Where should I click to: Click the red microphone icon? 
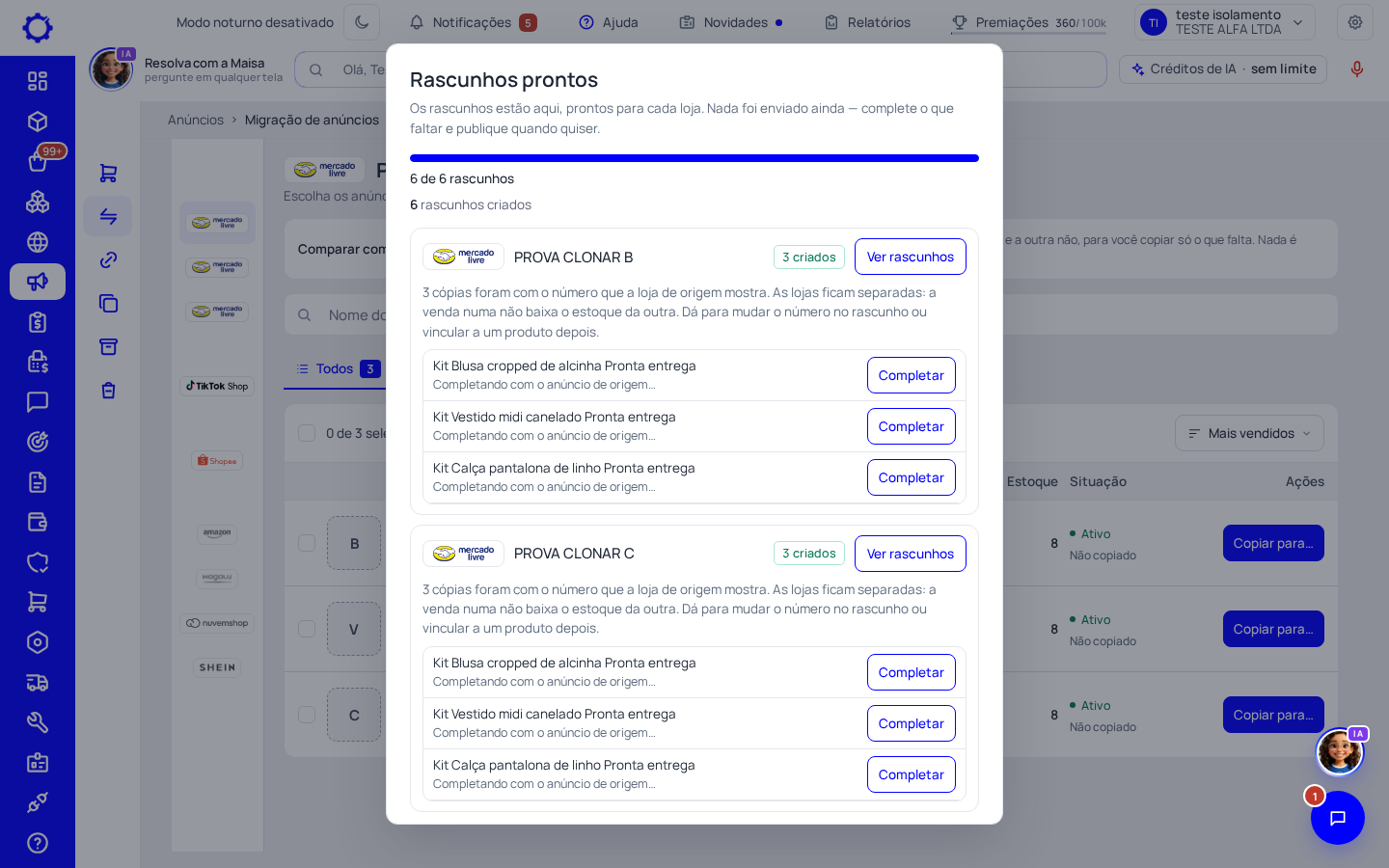pos(1357,68)
